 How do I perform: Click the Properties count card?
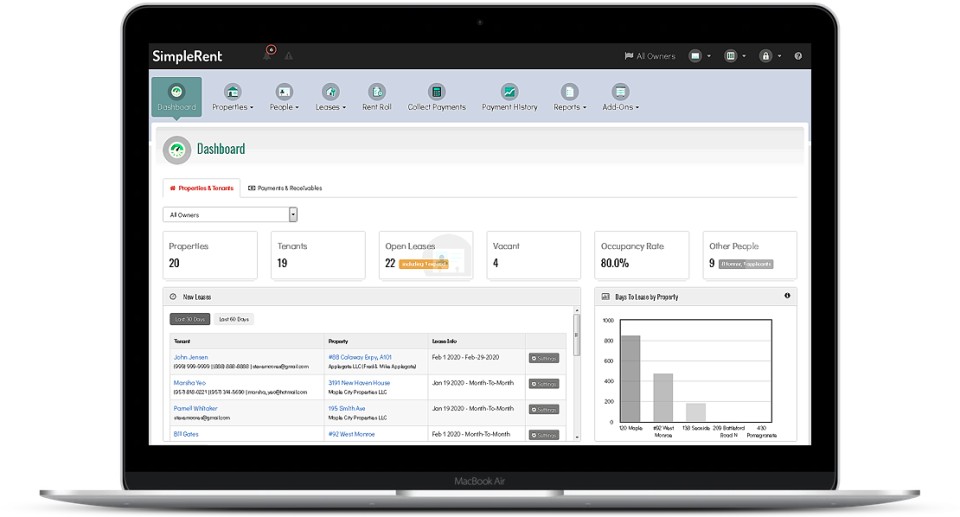(210, 255)
